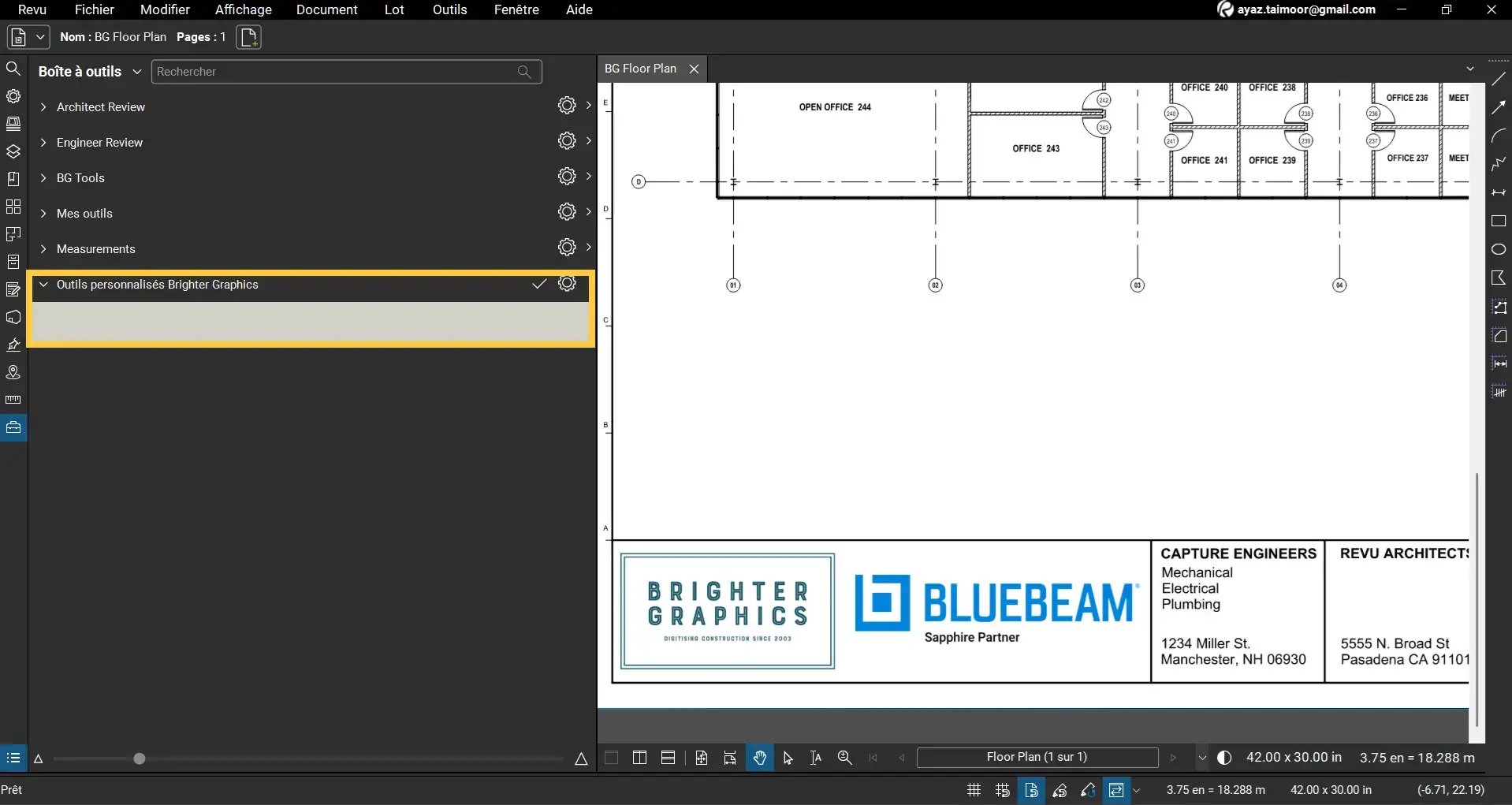Select the Line markup tool

[1499, 78]
